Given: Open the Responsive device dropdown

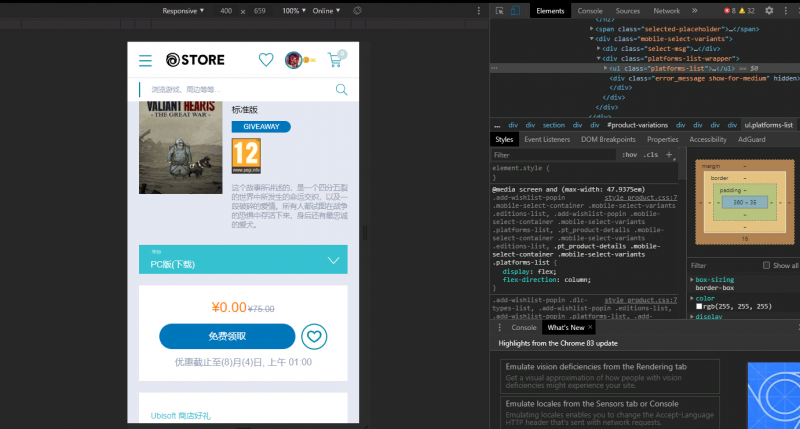Looking at the screenshot, I should [x=183, y=11].
